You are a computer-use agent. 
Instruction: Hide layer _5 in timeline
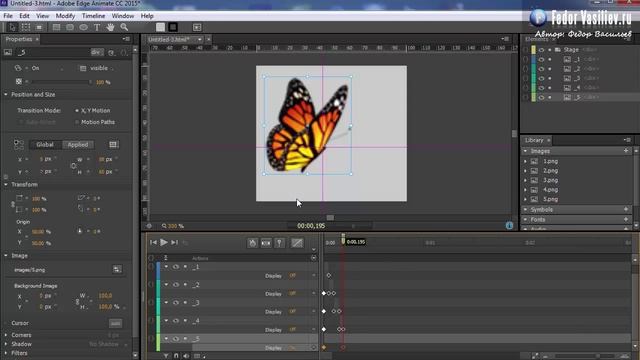(x=176, y=339)
